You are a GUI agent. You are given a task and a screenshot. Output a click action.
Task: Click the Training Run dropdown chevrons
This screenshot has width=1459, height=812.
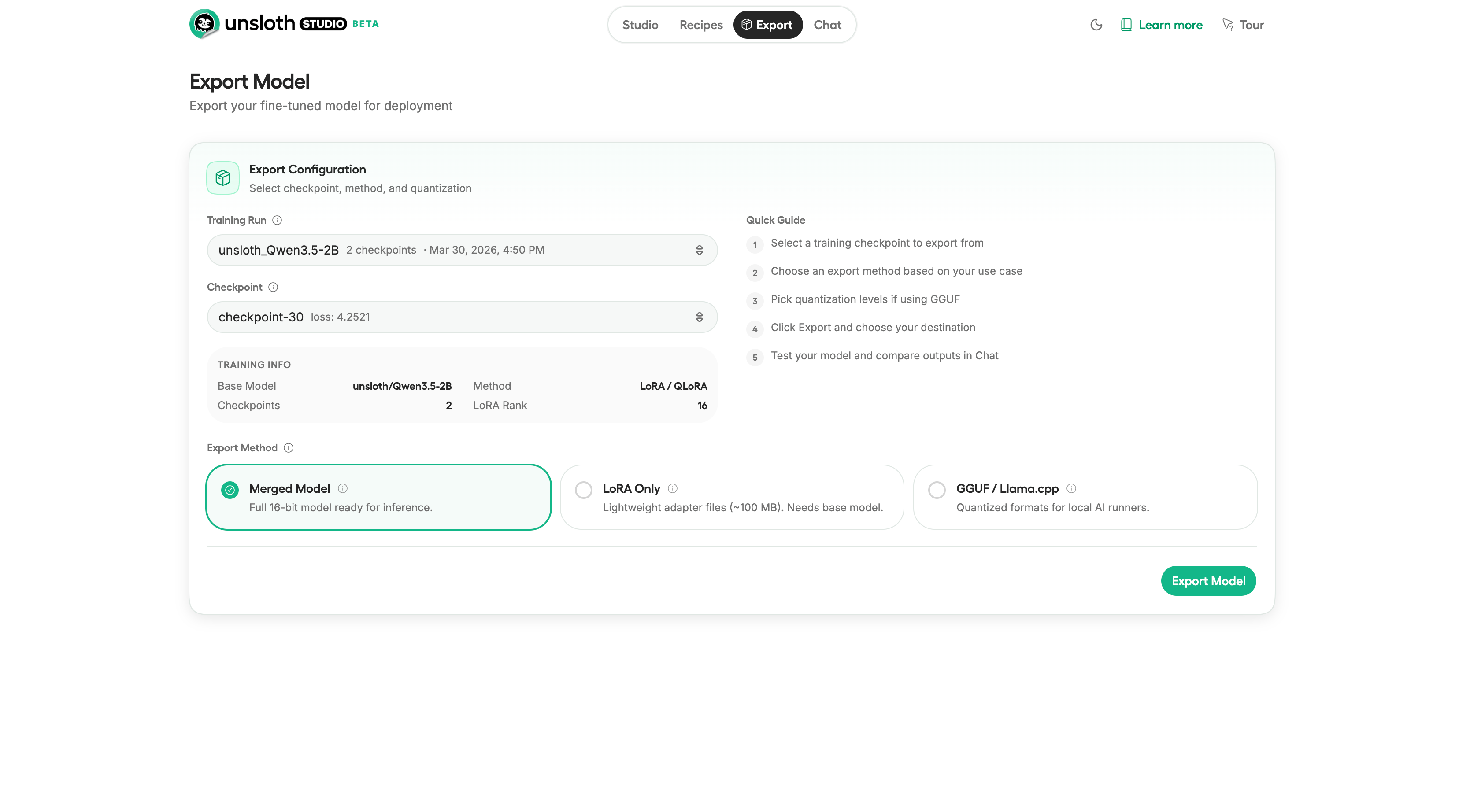[x=700, y=250]
